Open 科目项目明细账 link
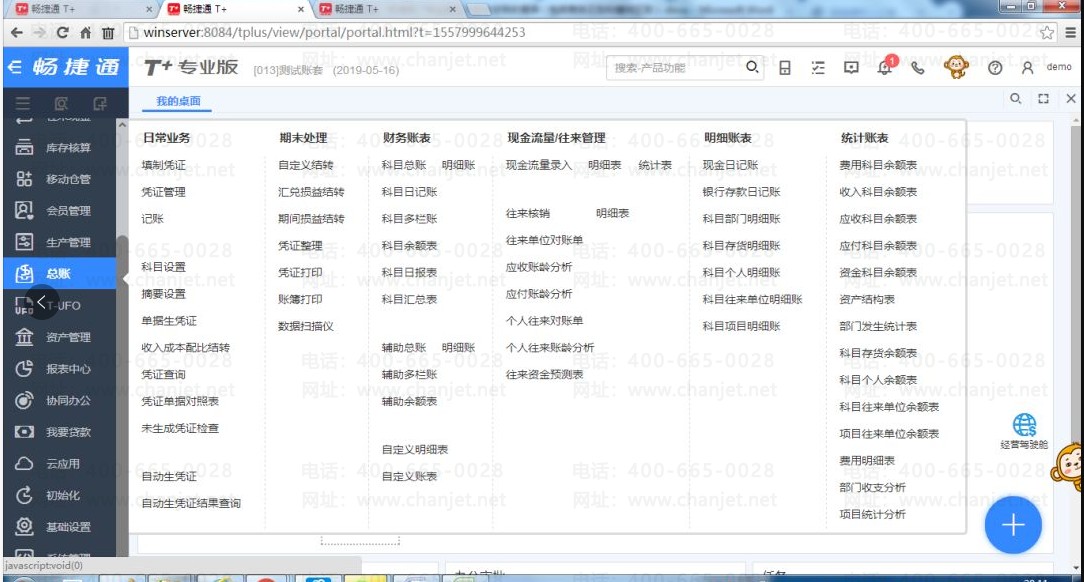 pos(741,326)
